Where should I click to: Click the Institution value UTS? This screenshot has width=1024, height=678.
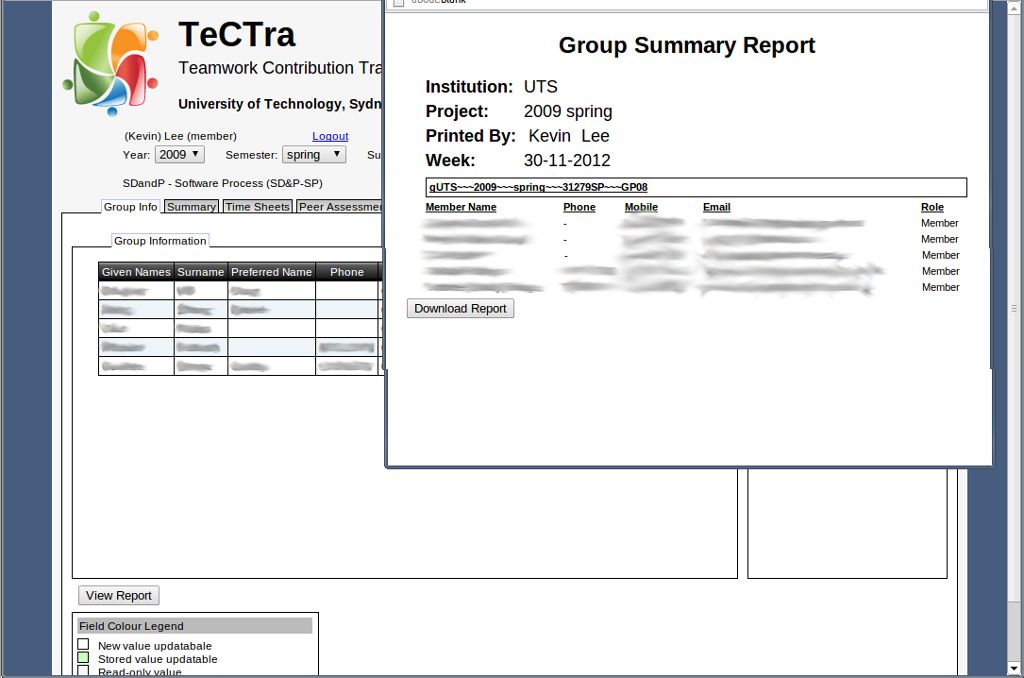(541, 87)
